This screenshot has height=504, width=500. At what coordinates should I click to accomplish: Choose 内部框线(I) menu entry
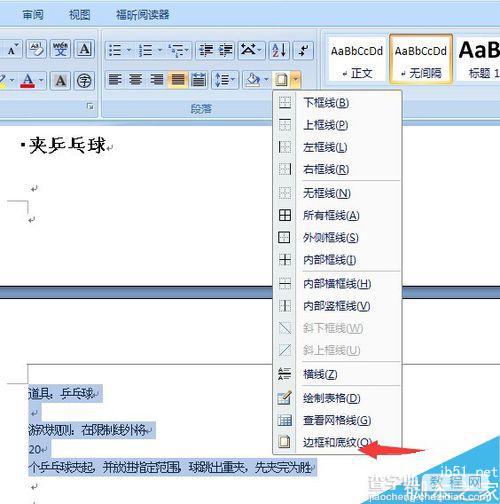point(337,260)
